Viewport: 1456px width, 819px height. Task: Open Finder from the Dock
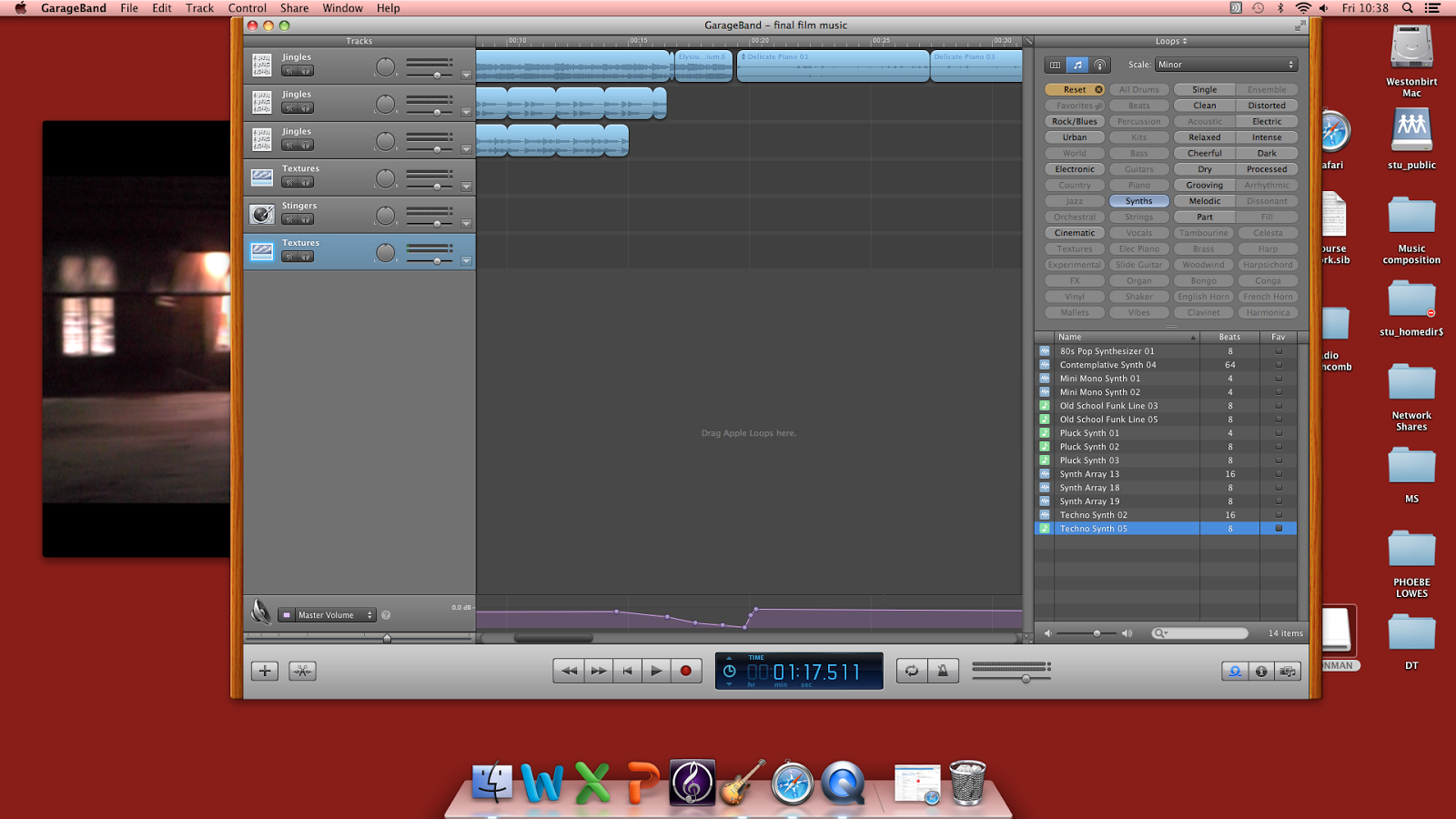click(492, 783)
